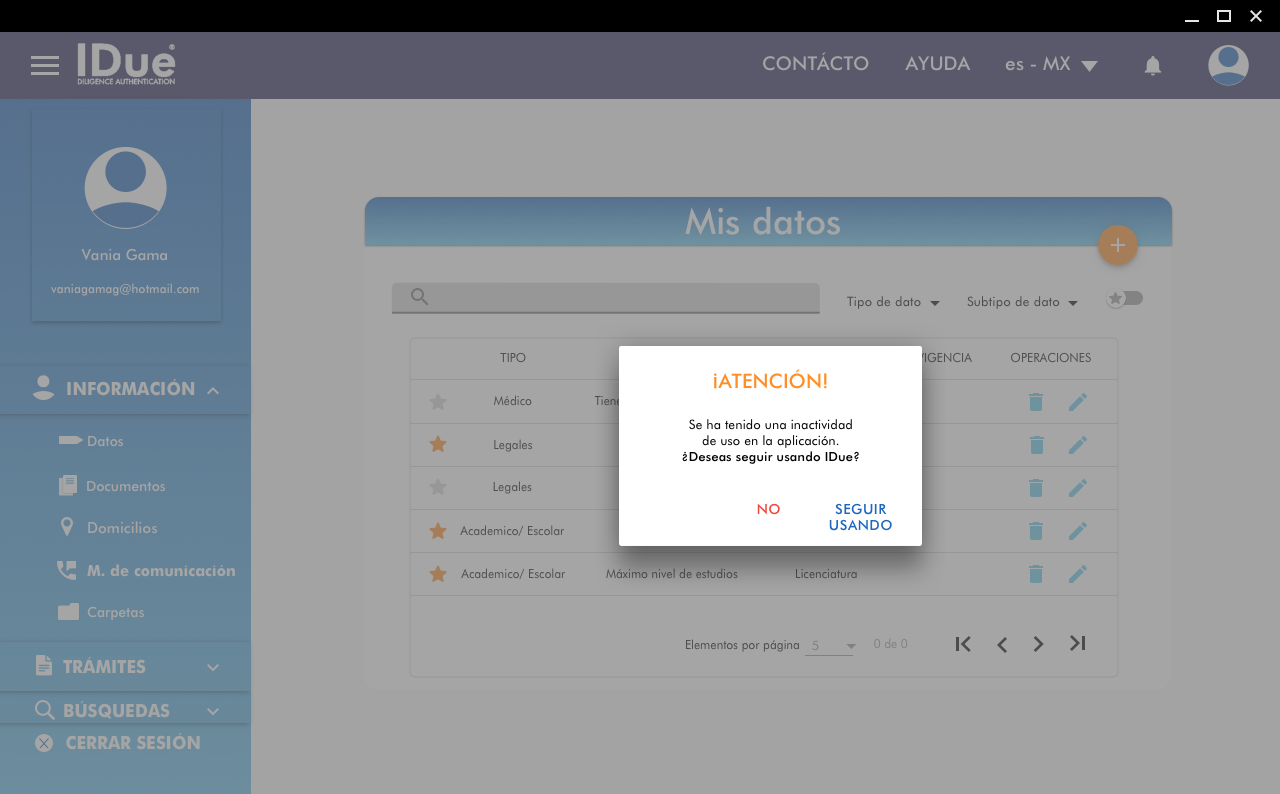Image resolution: width=1280 pixels, height=794 pixels.
Task: Click NO in the inactivity dialog
Action: click(x=768, y=509)
